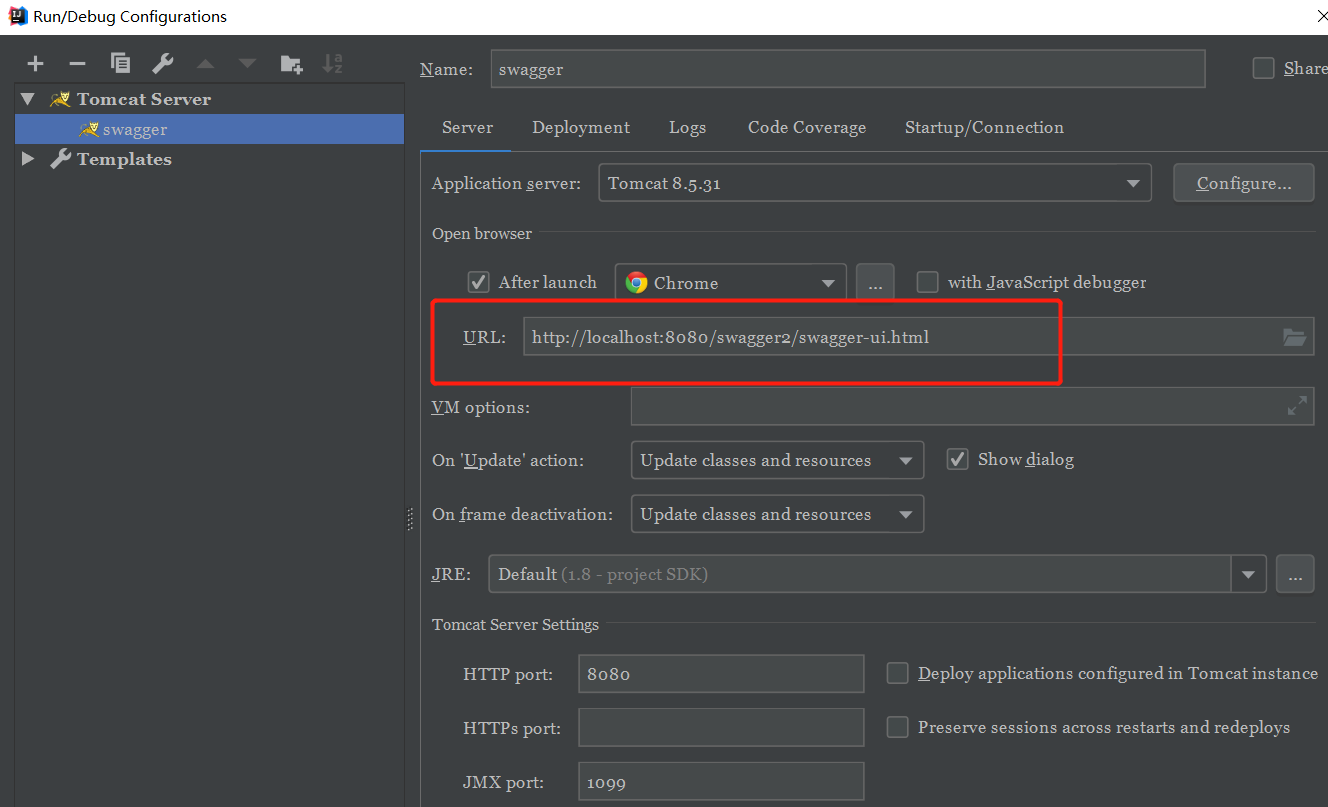The image size is (1328, 807).
Task: Toggle the After launch checkbox
Action: coord(479,282)
